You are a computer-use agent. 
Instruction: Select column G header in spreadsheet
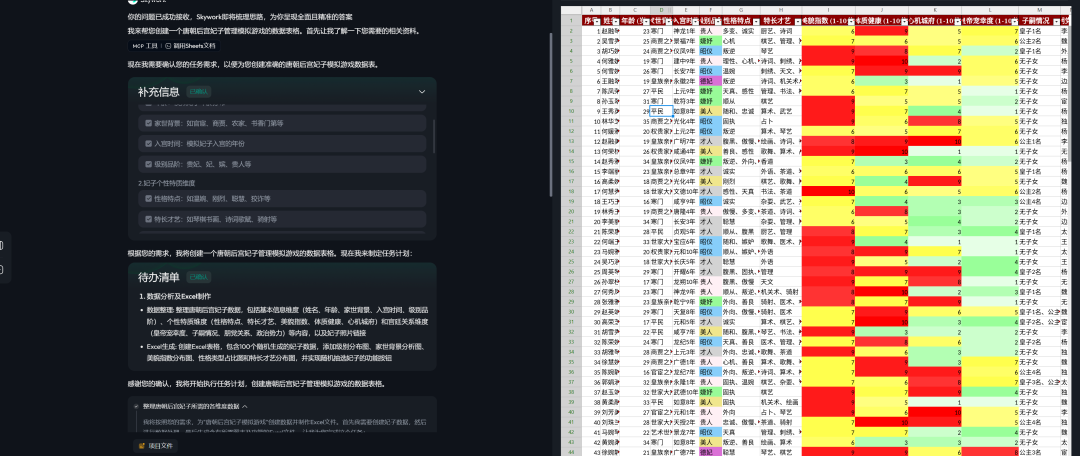(740, 11)
